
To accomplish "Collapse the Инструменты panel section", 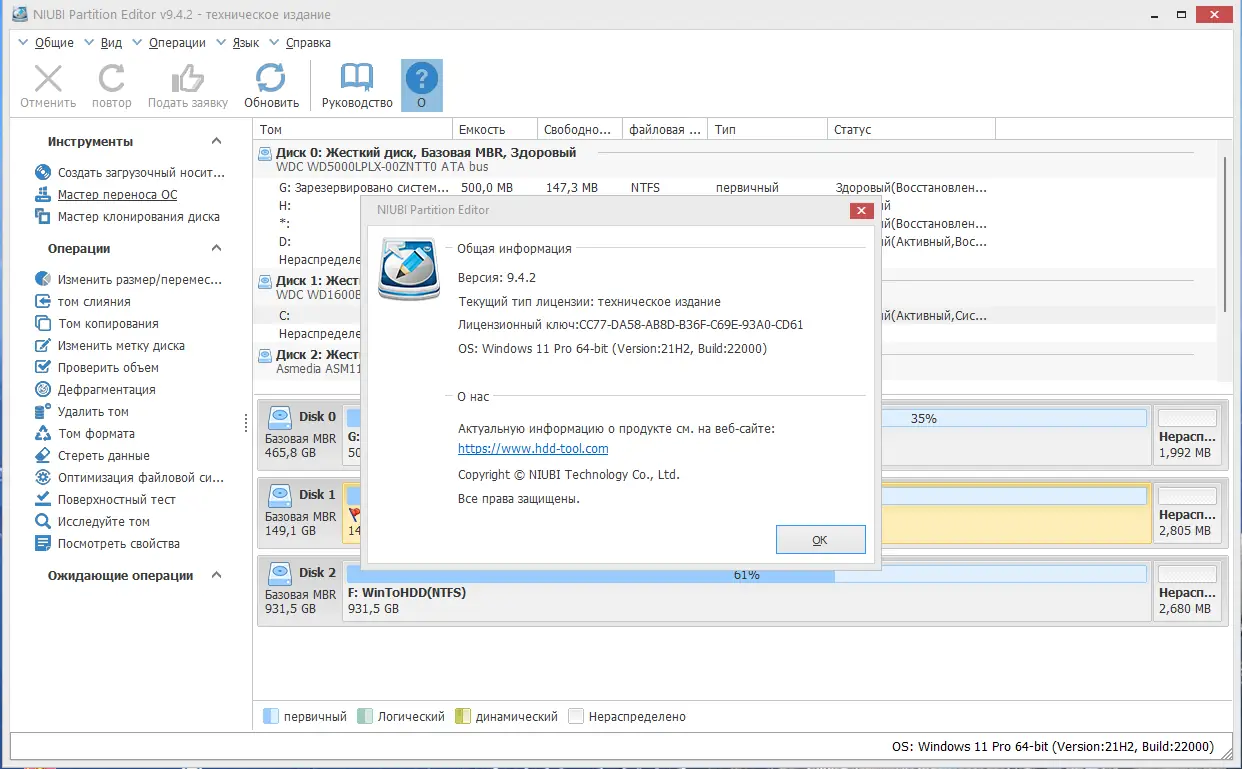I will coord(214,141).
